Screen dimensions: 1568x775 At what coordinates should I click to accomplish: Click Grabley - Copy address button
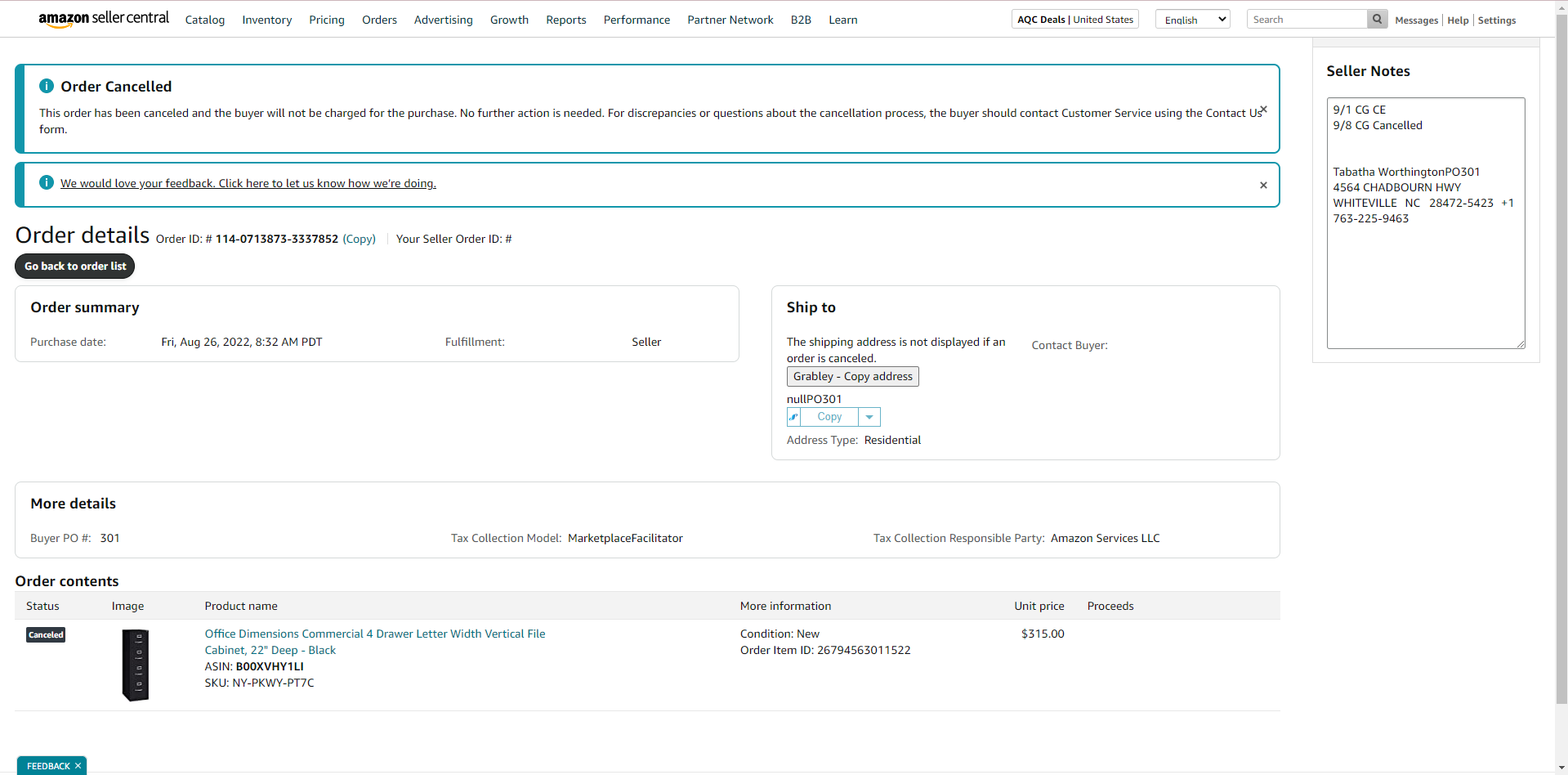(x=853, y=376)
